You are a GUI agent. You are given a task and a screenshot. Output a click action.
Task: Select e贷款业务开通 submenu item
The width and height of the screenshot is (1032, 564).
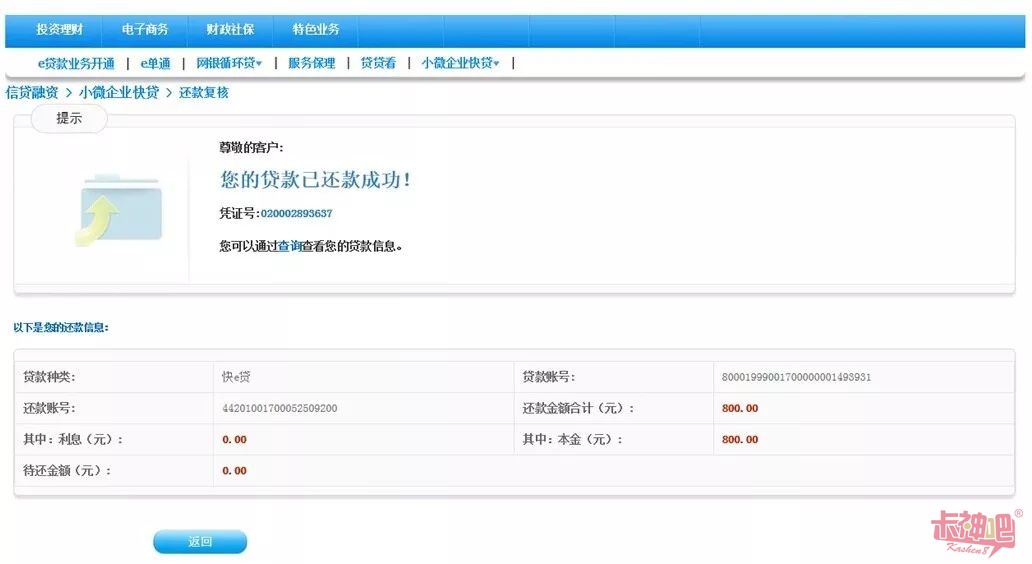76,63
